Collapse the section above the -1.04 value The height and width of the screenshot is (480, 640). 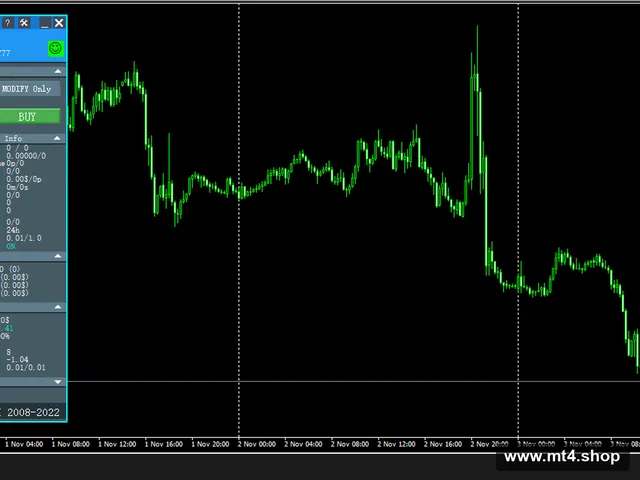[x=58, y=307]
